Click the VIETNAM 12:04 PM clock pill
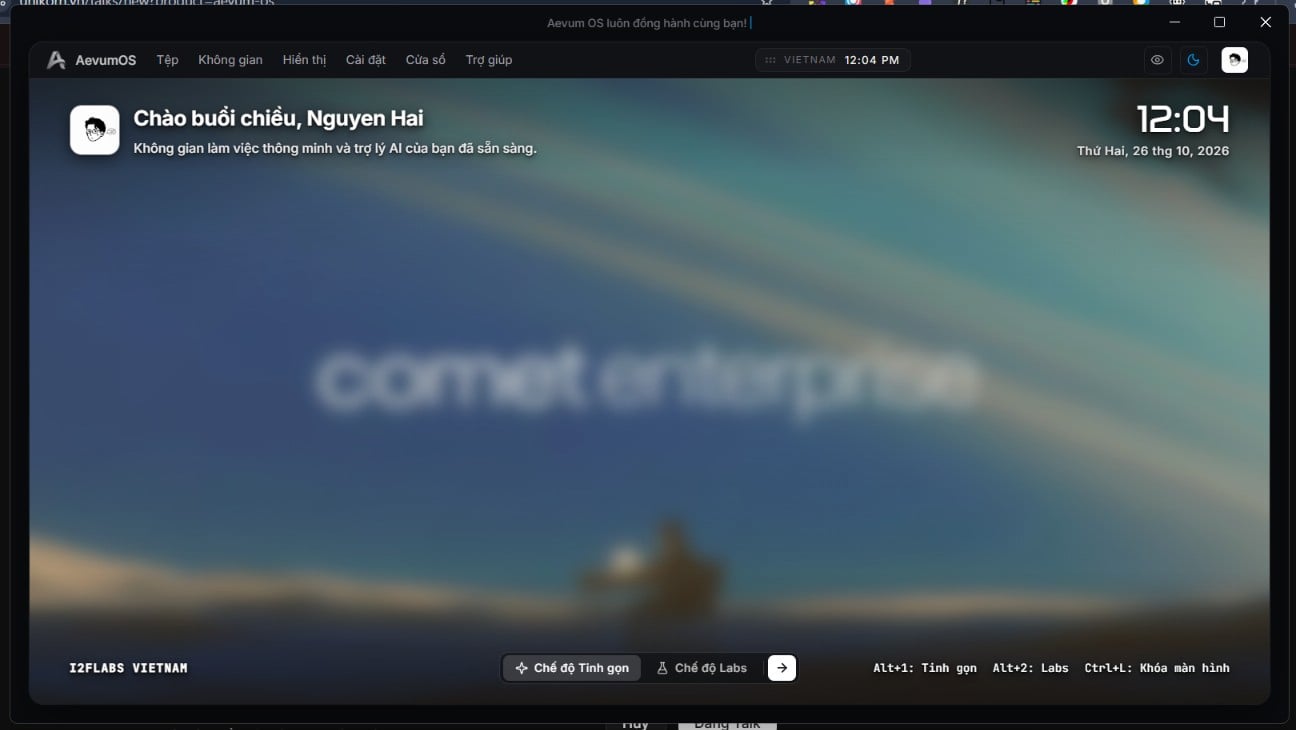Image resolution: width=1296 pixels, height=730 pixels. point(832,60)
